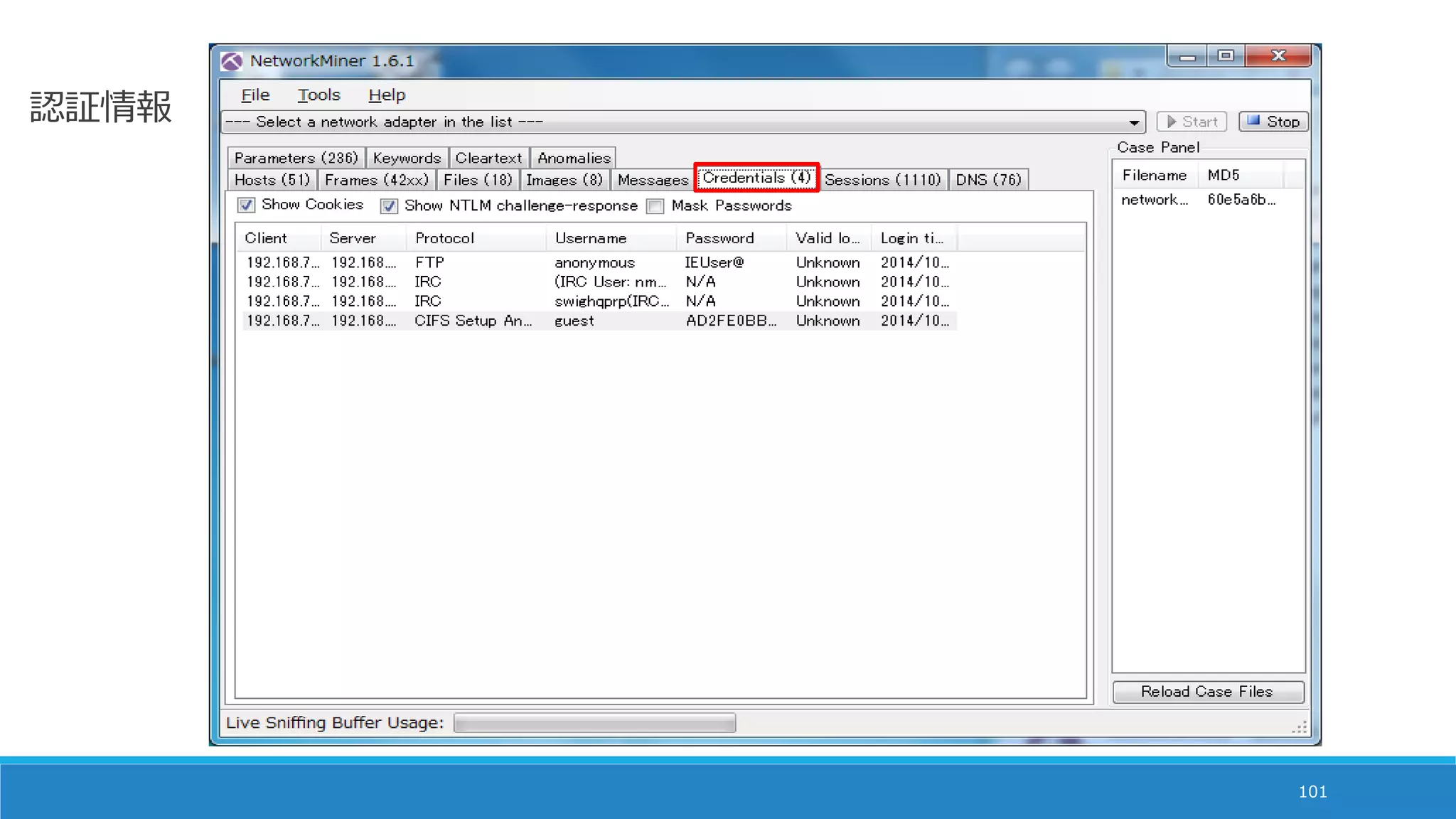Screen dimensions: 1456x819
Task: Click the Stop capture button
Action: (x=1273, y=122)
